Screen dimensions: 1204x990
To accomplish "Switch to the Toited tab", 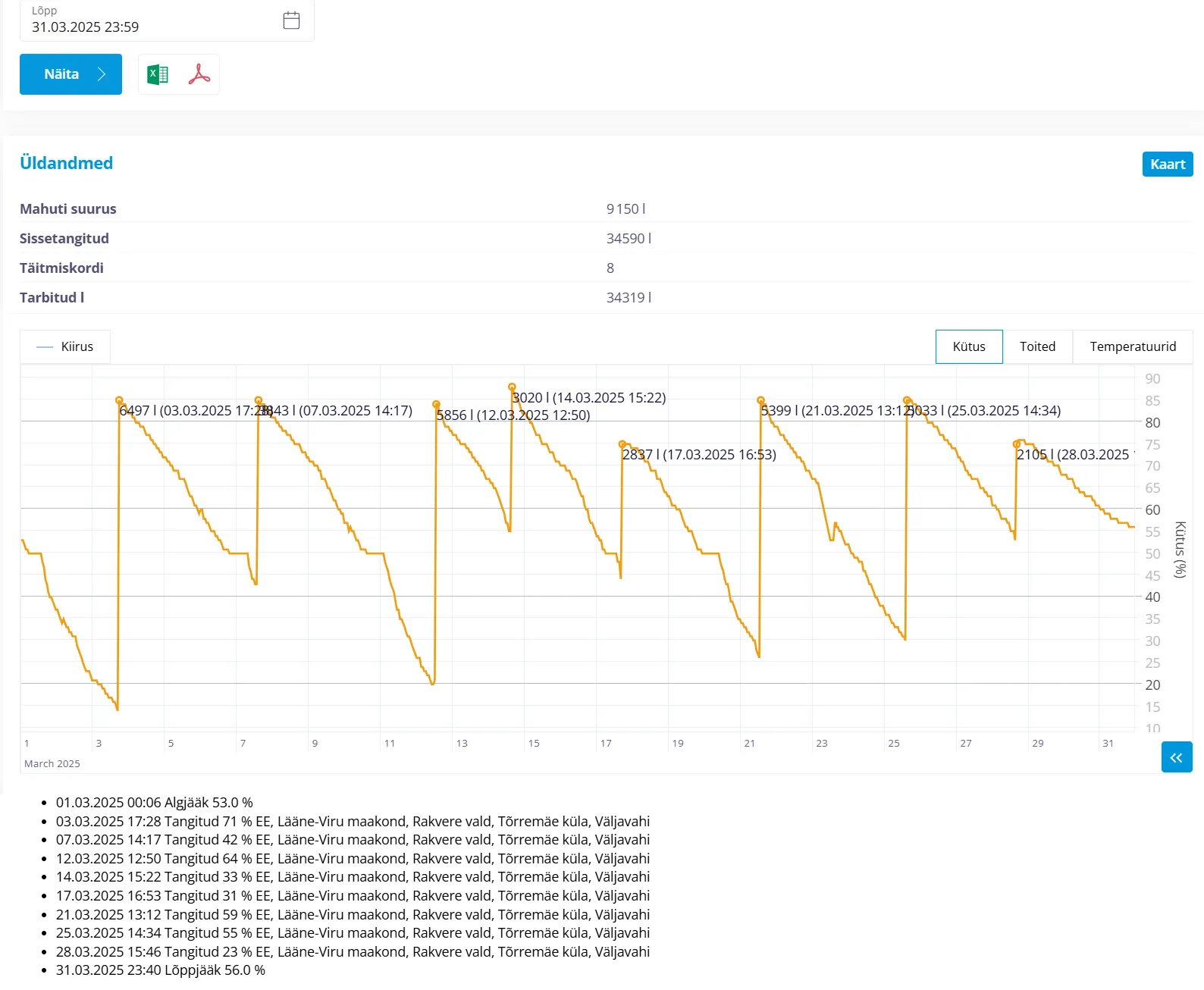I will (1037, 346).
